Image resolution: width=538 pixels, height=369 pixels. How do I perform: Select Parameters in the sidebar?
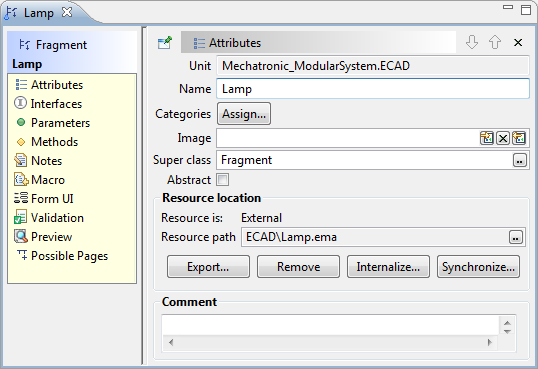click(x=53, y=123)
